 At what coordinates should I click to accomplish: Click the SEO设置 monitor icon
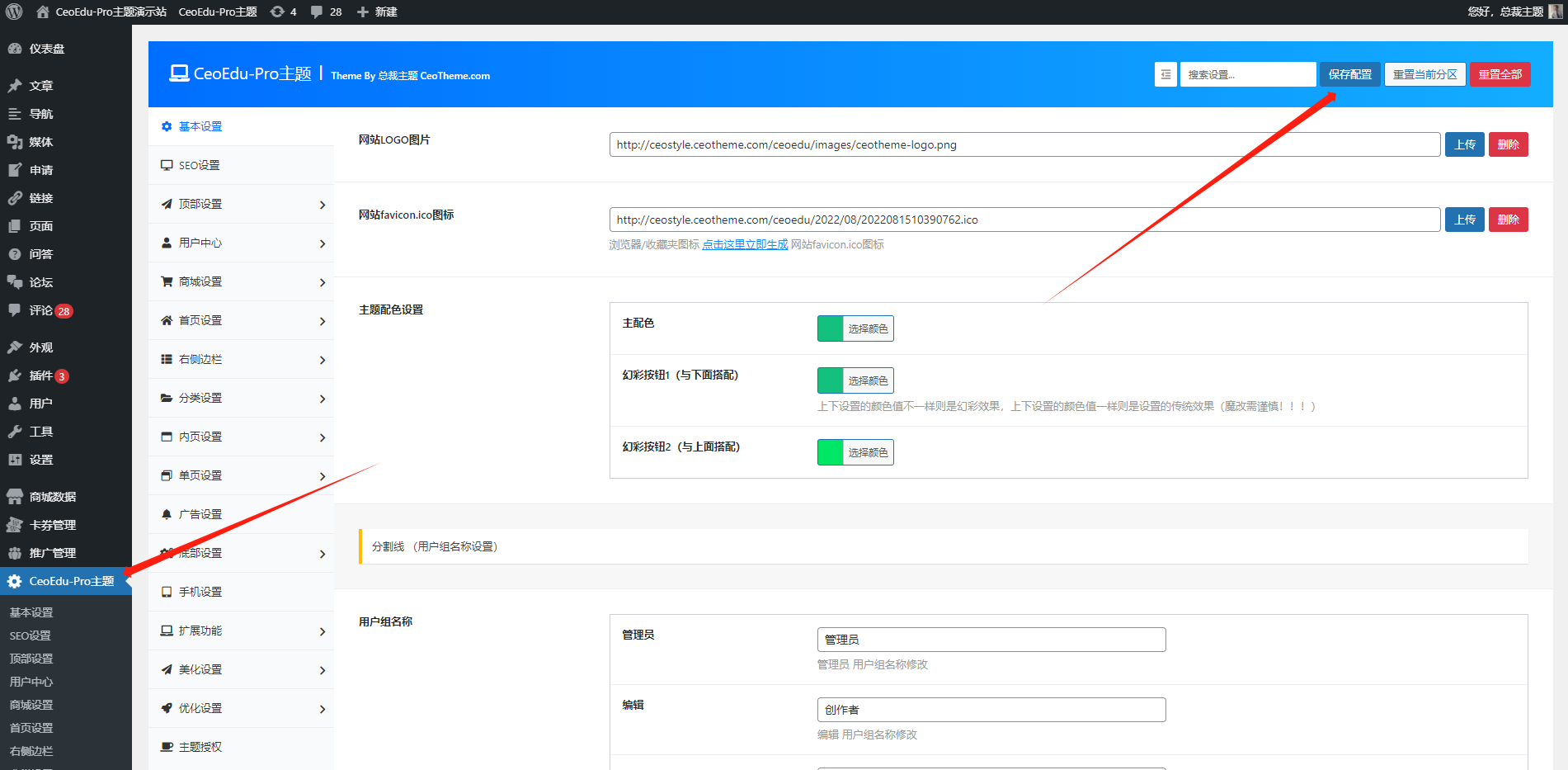click(167, 165)
